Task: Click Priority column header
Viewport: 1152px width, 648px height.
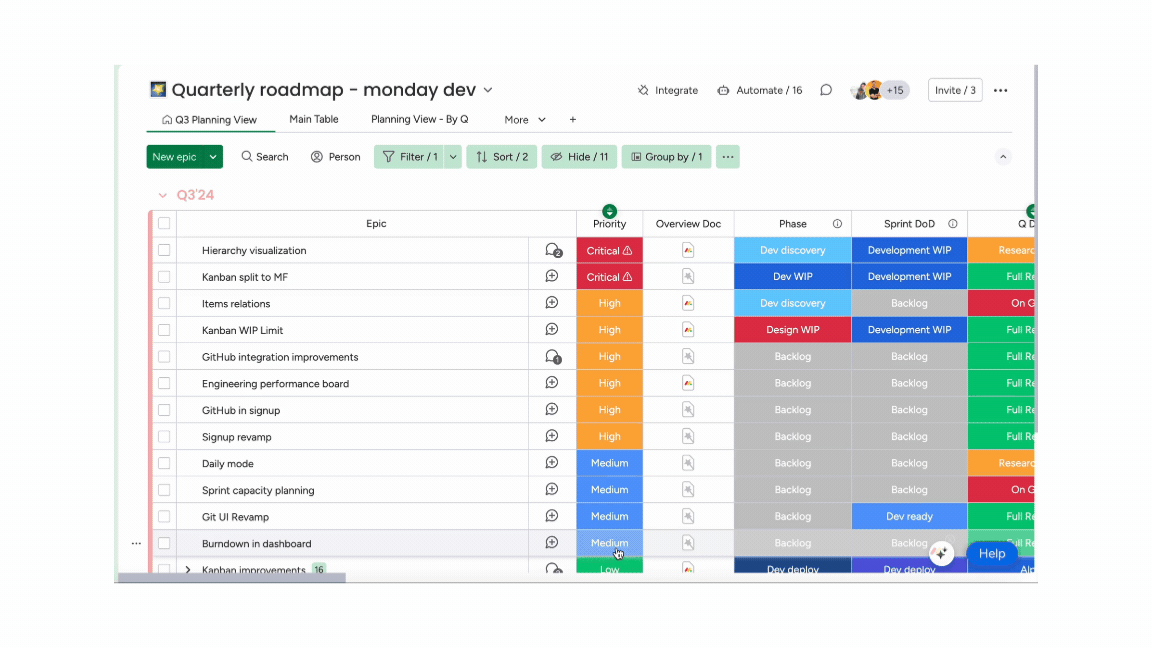Action: tap(609, 224)
